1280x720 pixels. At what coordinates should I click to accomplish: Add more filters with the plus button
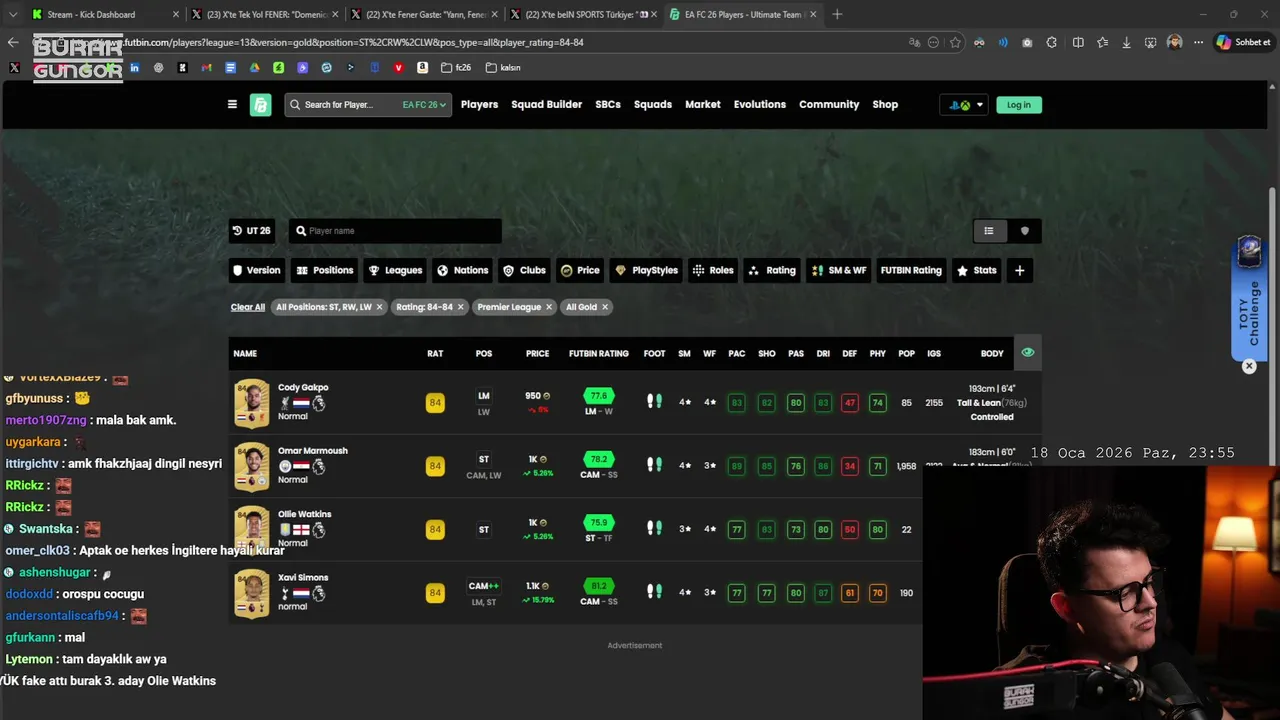coord(1019,270)
